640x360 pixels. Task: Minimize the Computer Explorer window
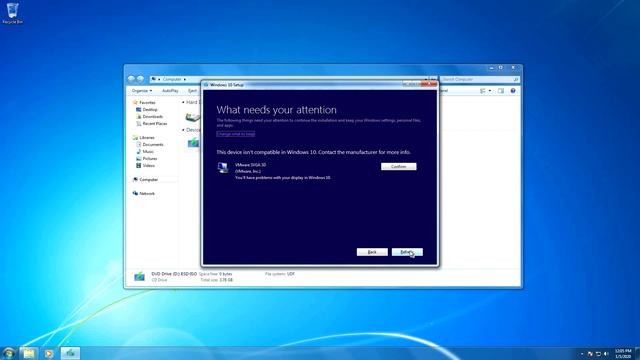click(491, 68)
